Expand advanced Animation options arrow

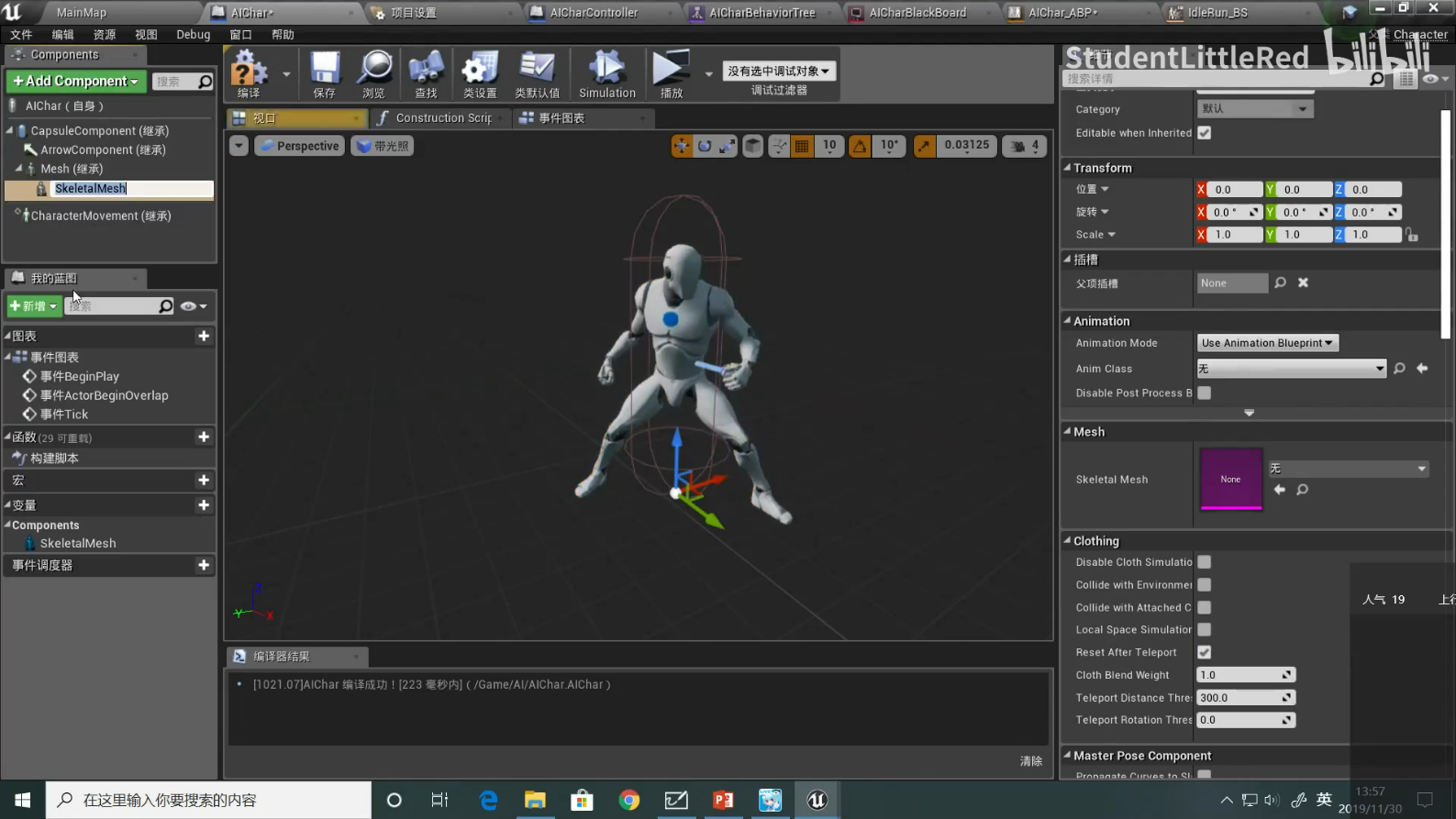[1249, 413]
